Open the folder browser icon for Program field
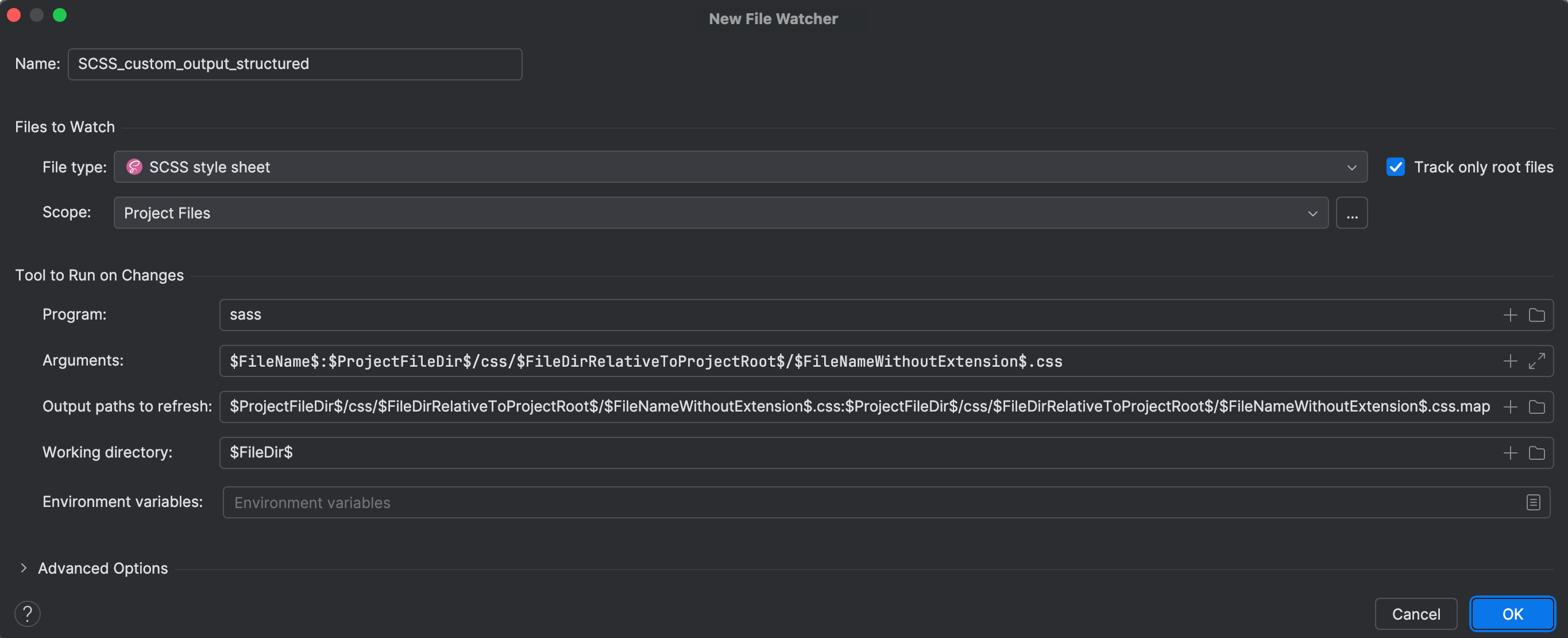This screenshot has width=1568, height=638. [1536, 314]
